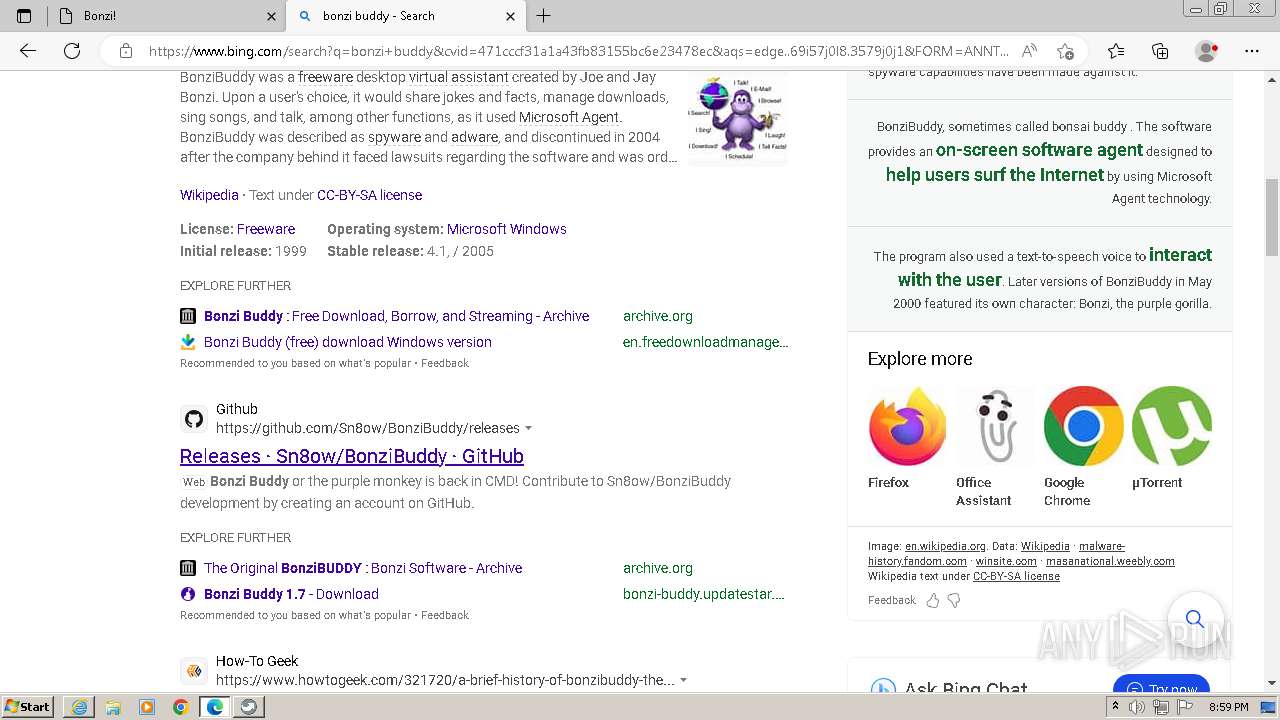Launch Internet Explorer from taskbar
The width and height of the screenshot is (1280, 720).
pos(78,707)
